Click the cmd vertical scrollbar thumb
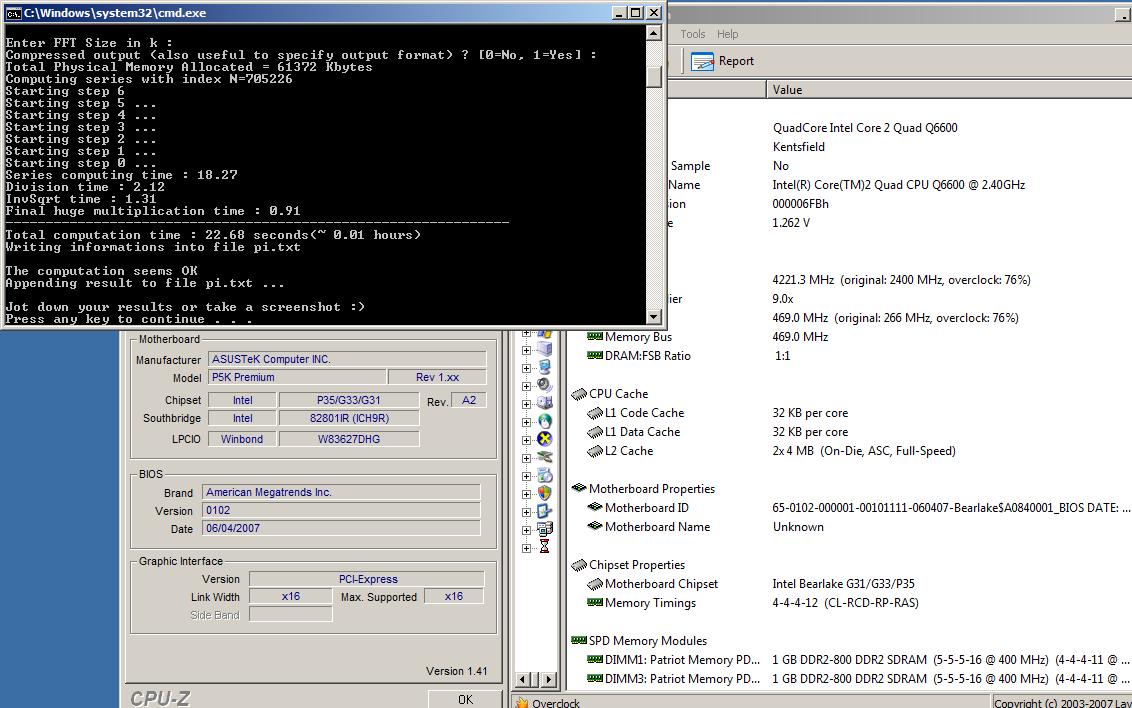Screen dimensions: 1132x708 tap(653, 77)
